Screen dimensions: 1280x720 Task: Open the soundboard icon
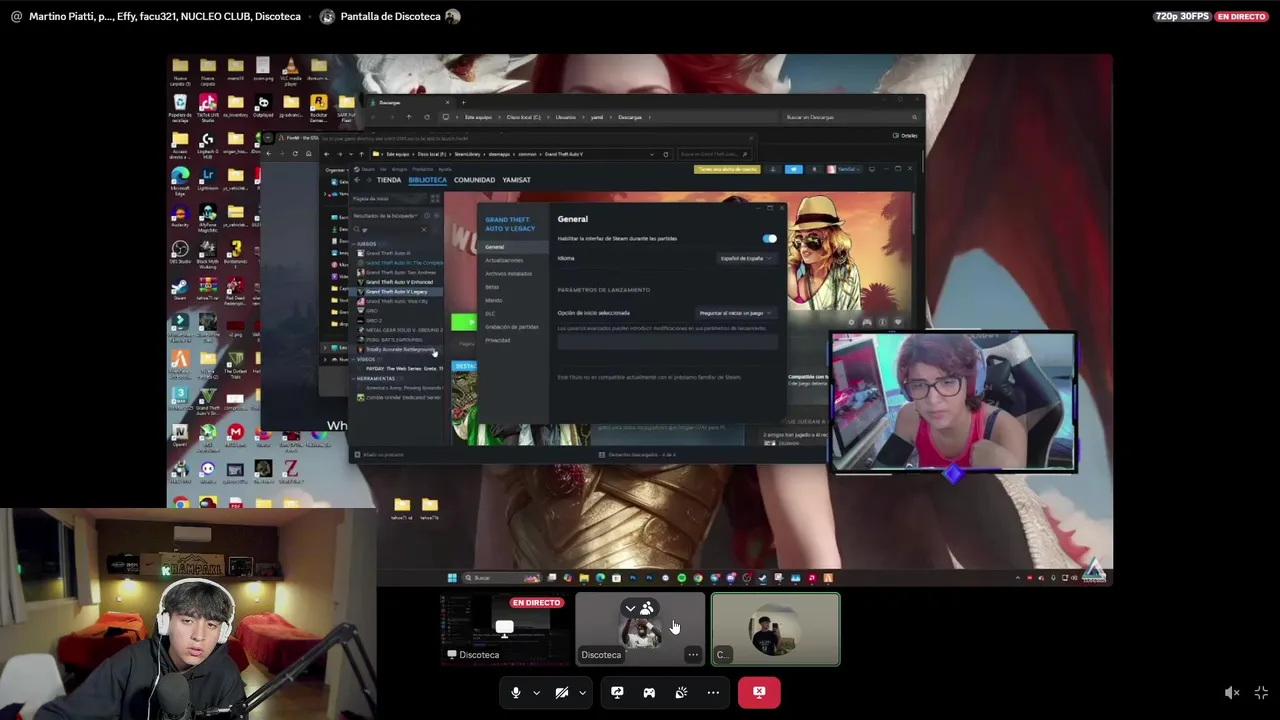(x=681, y=692)
